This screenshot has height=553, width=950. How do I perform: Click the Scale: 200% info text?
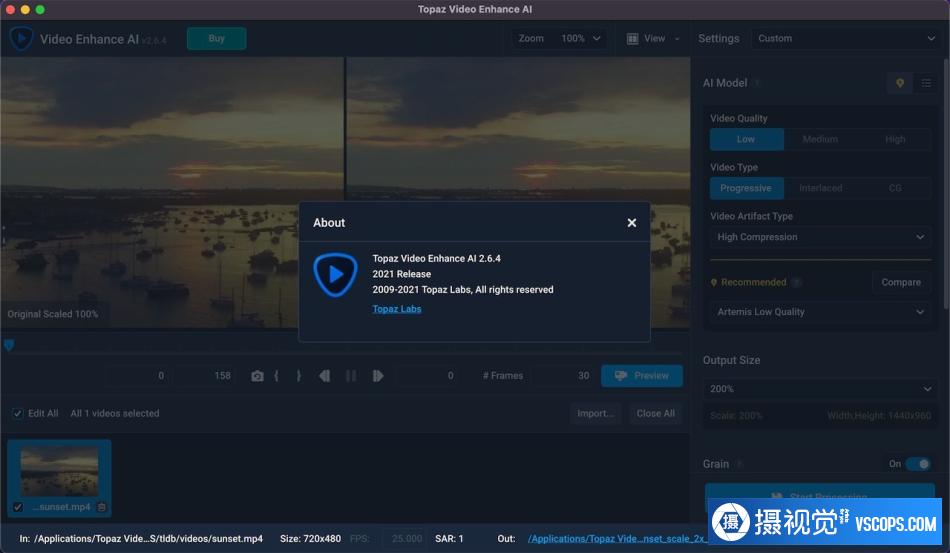736,416
